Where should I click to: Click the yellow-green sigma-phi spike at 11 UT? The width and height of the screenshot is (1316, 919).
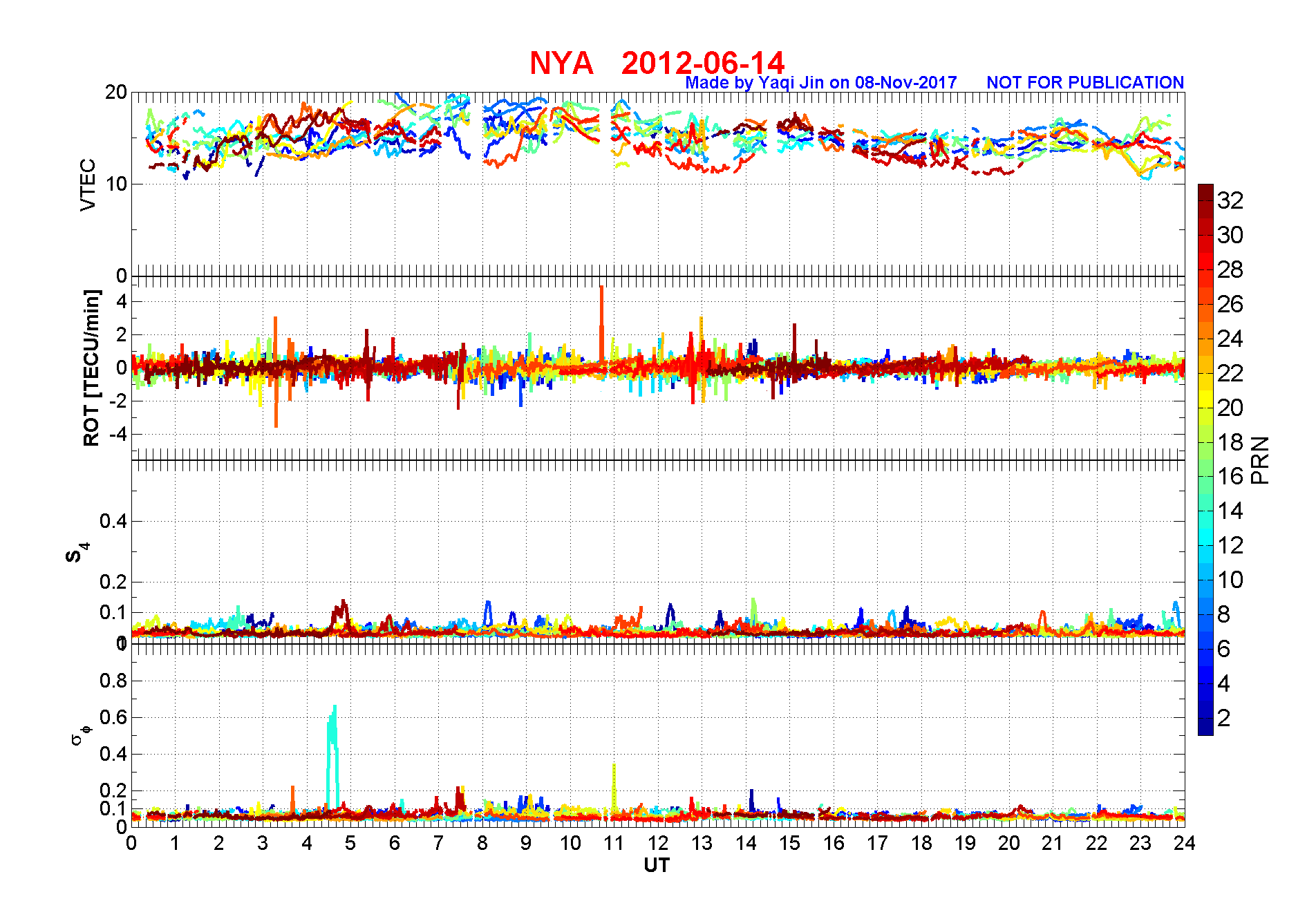614,788
